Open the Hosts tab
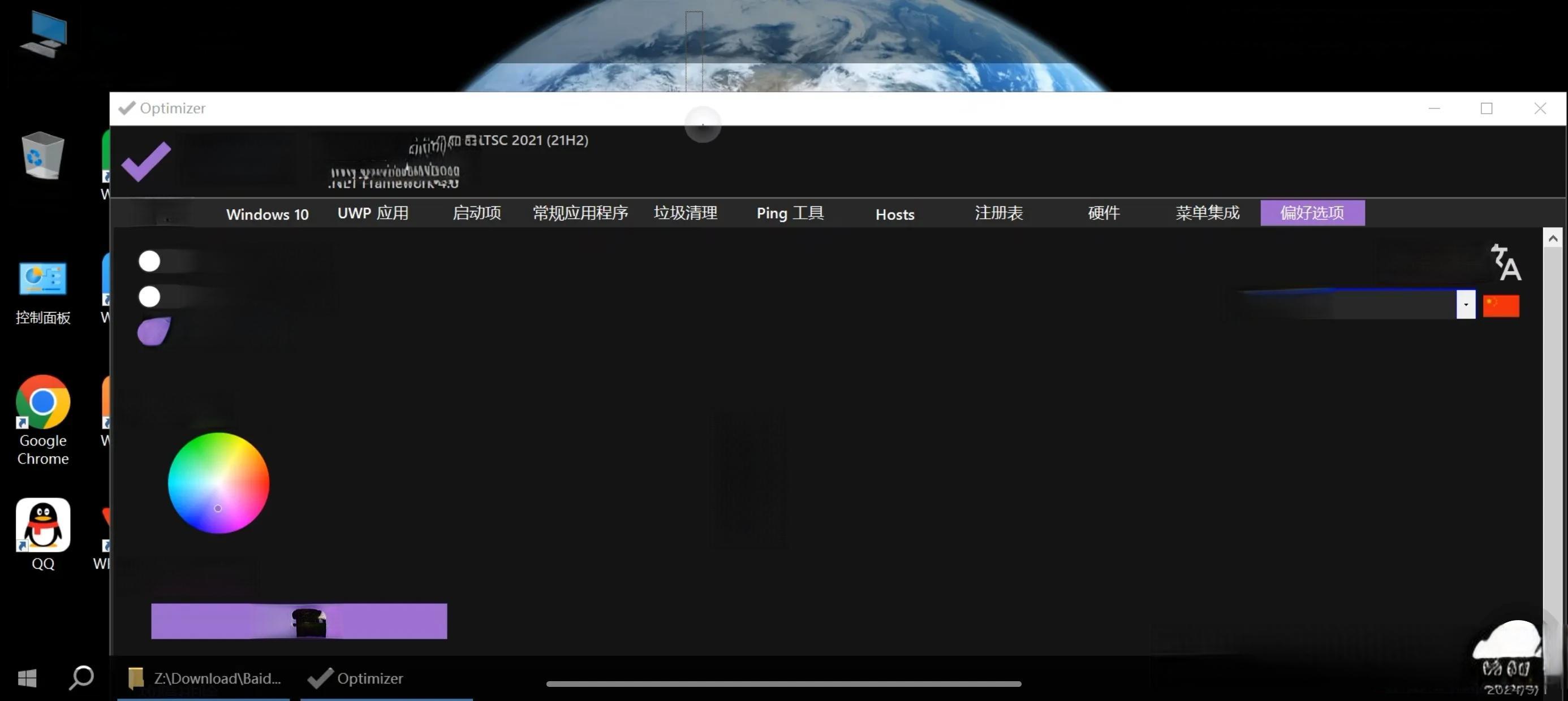1568x701 pixels. 894,214
